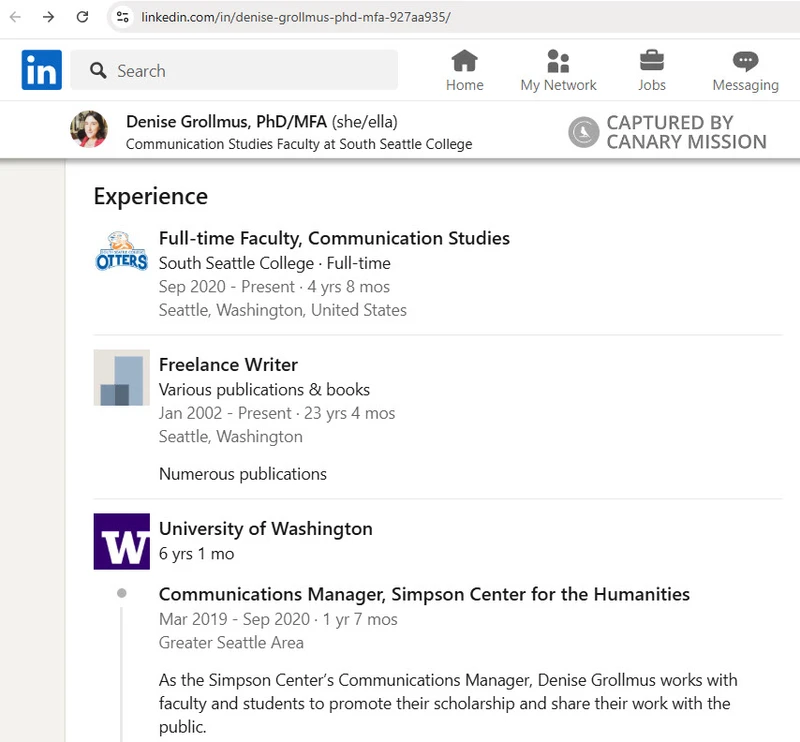Image resolution: width=800 pixels, height=742 pixels.
Task: Open the Freelance Writer position title
Action: coord(228,365)
